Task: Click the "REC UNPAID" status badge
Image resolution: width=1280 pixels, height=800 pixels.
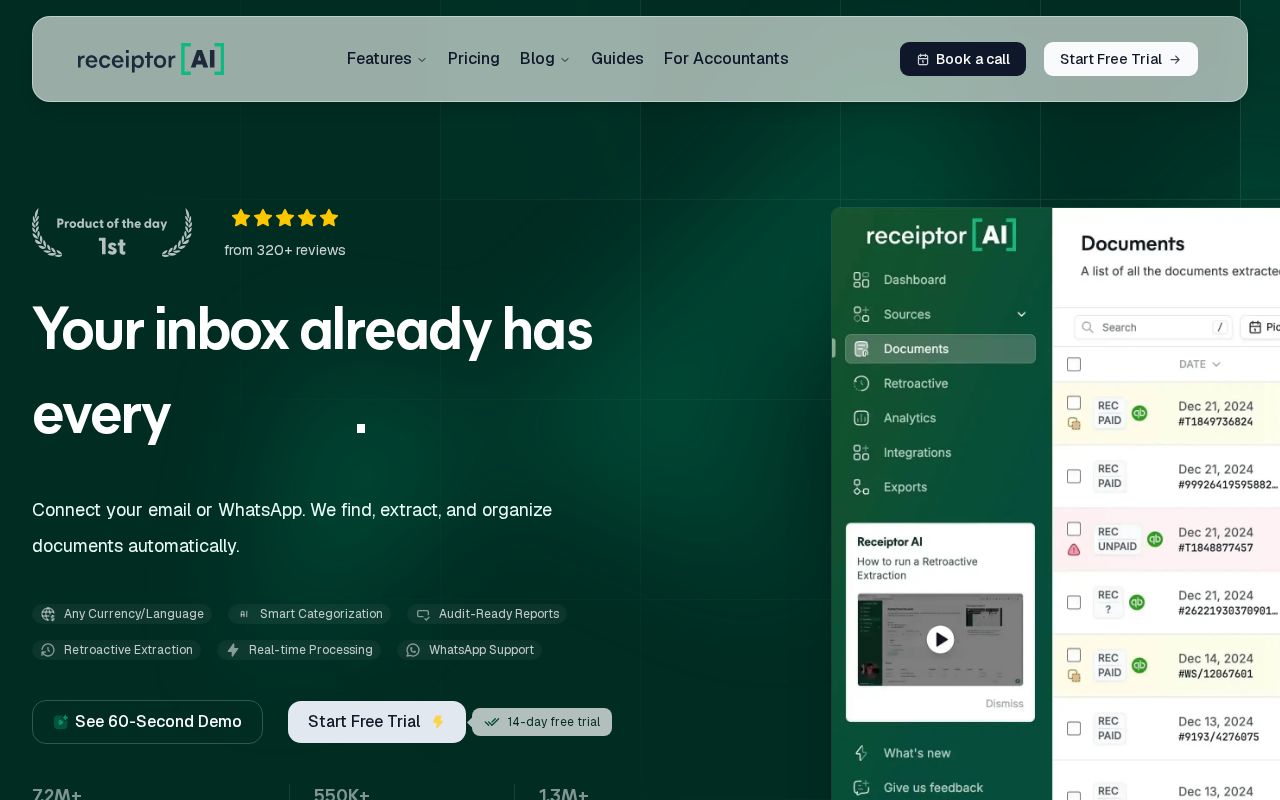Action: point(1117,539)
